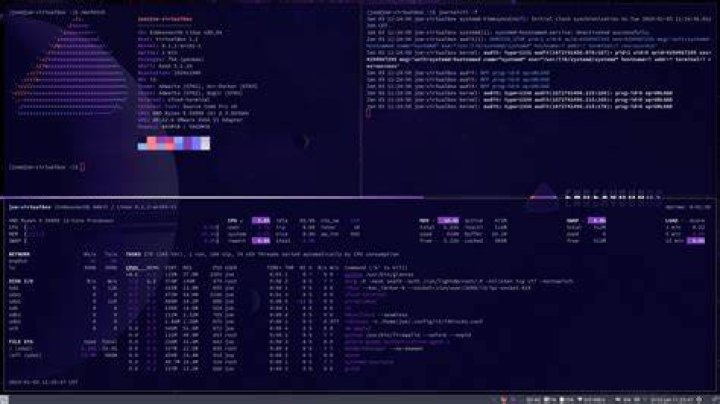Open the launcher icon at panel far left
This screenshot has width=720, height=404.
(4, 399)
